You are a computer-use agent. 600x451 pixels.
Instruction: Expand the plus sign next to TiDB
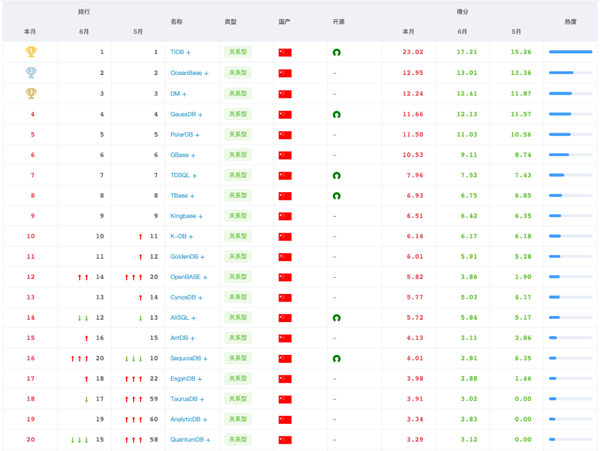188,52
